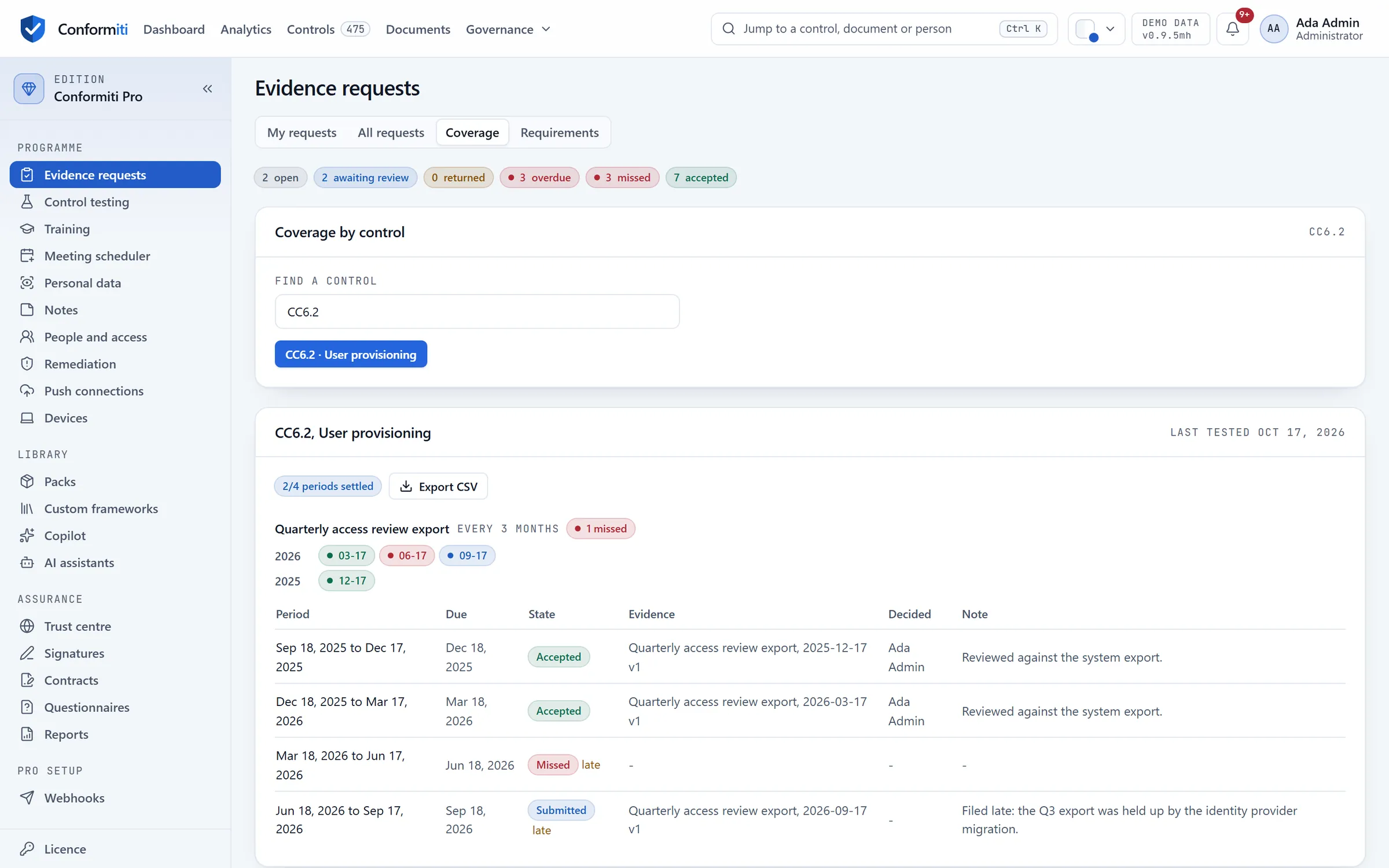The width and height of the screenshot is (1389, 868).
Task: Open Ada Admin account menu
Action: (1312, 28)
